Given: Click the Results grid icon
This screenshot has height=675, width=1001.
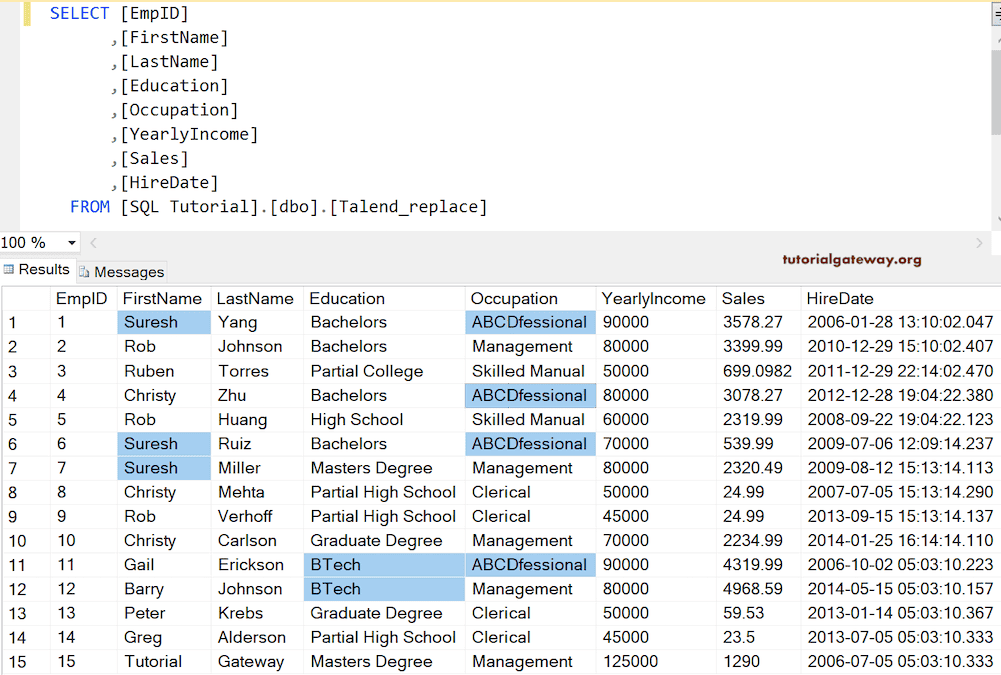Looking at the screenshot, I should [x=9, y=269].
